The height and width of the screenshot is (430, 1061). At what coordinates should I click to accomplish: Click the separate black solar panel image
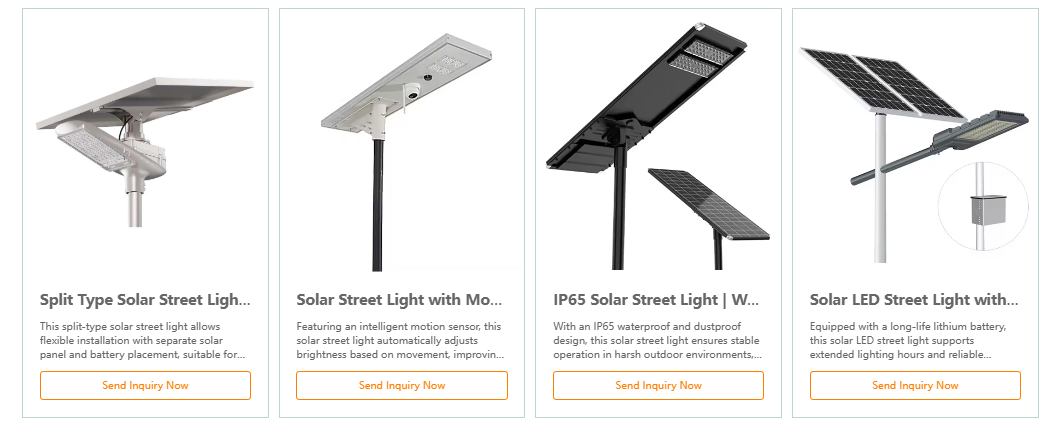click(710, 205)
